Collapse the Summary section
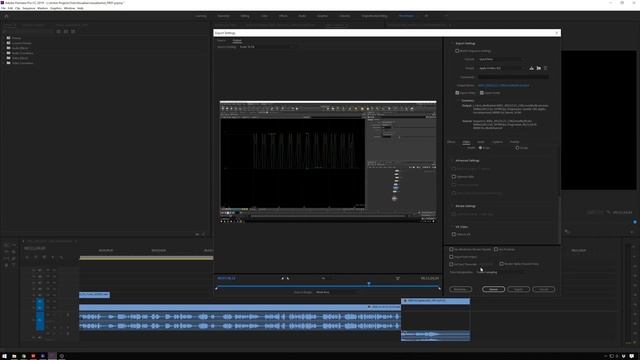Viewport: 640px width, 360px height. [x=459, y=100]
